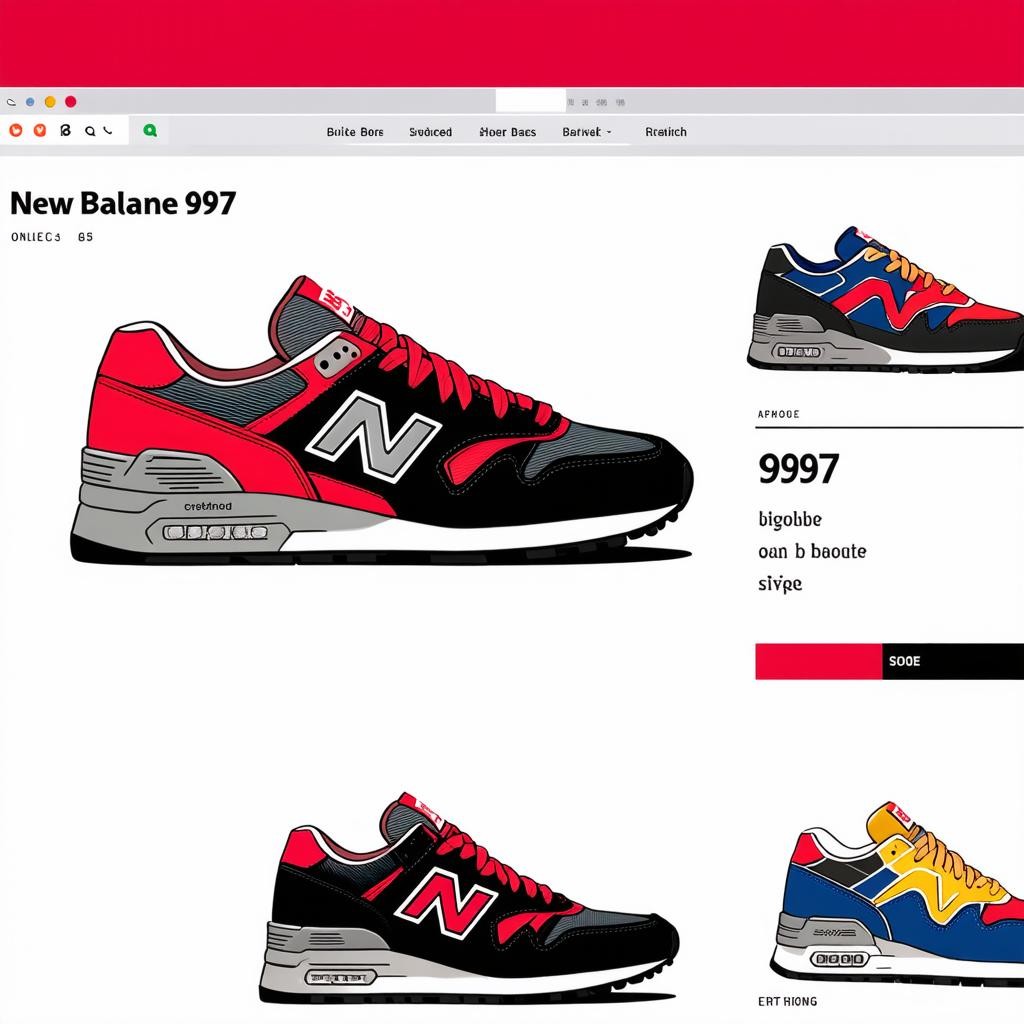Open the Buite Bors menu item
This screenshot has height=1024, width=1024.
355,132
